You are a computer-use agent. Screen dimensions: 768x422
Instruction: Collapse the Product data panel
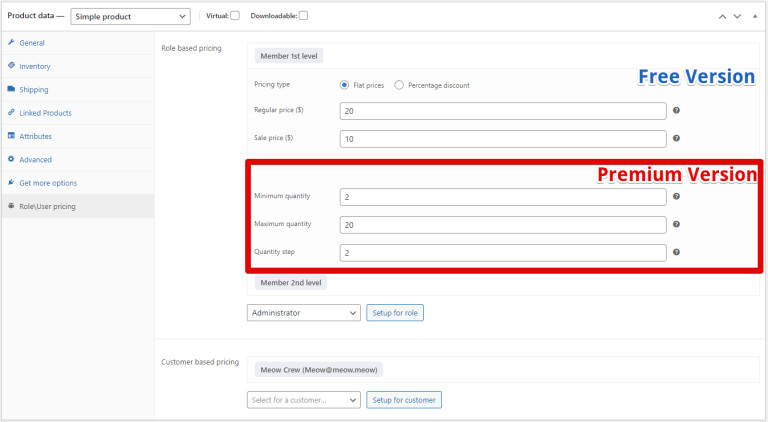(755, 16)
